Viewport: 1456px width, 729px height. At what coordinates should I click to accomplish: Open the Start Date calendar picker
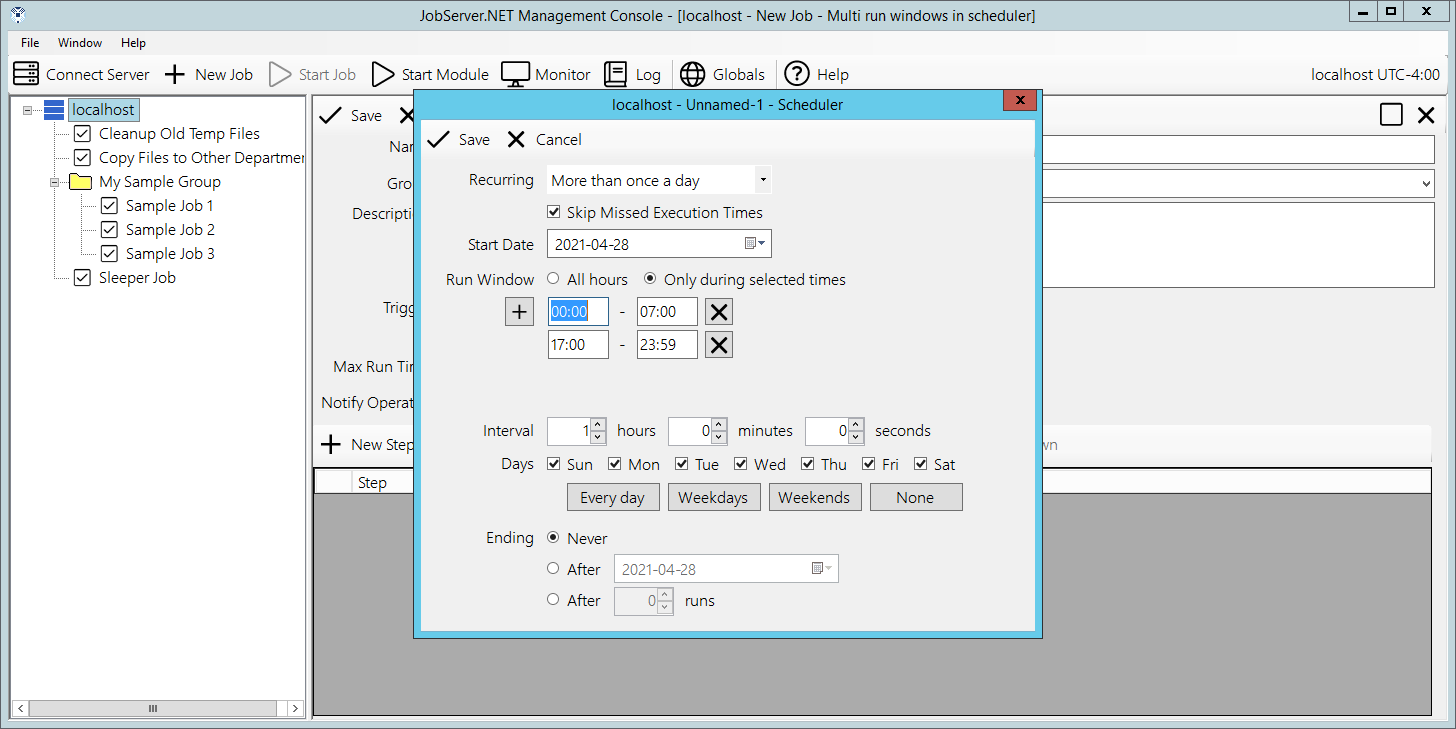click(755, 243)
